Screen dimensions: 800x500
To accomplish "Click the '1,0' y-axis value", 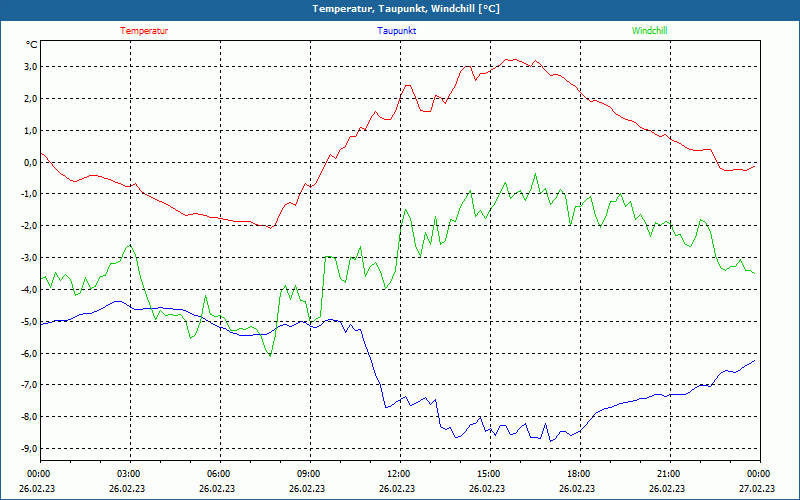I will (x=31, y=131).
